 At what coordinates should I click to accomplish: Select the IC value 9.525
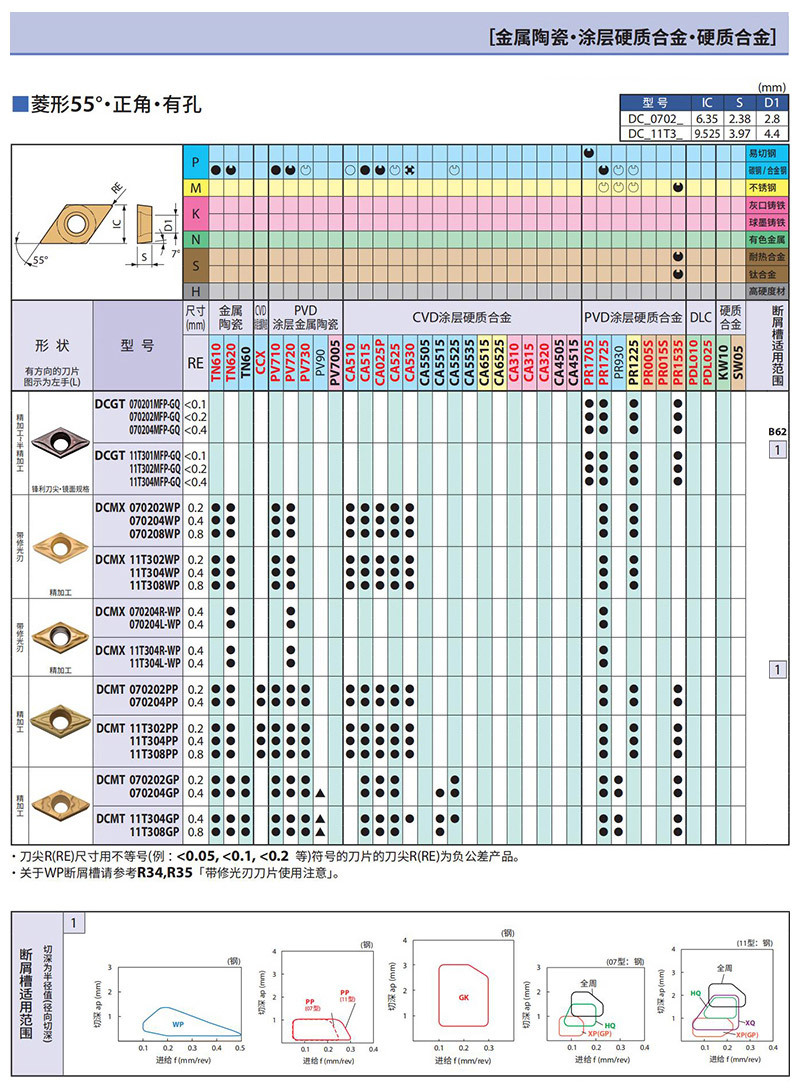[707, 133]
